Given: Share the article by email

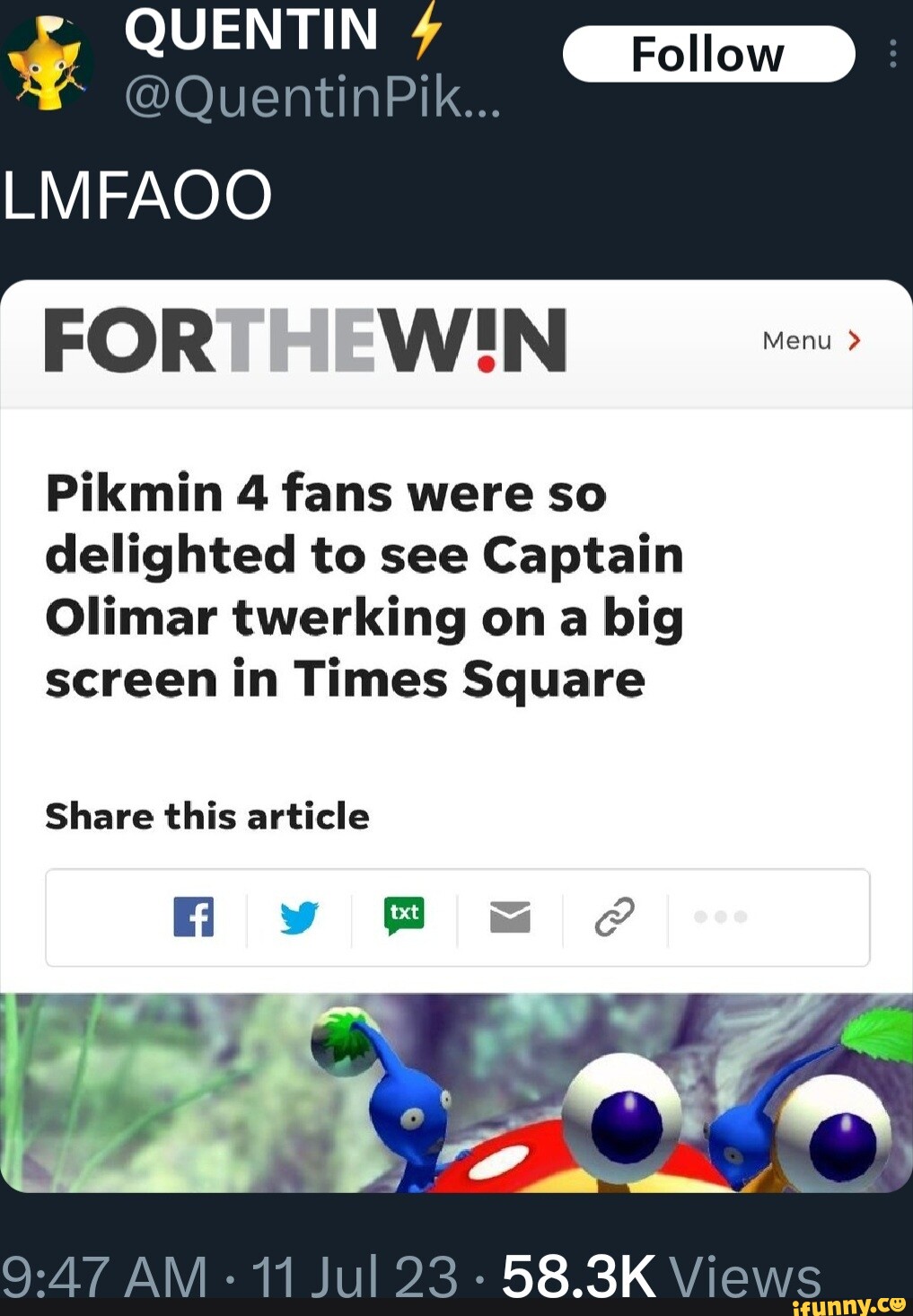Looking at the screenshot, I should (x=510, y=917).
